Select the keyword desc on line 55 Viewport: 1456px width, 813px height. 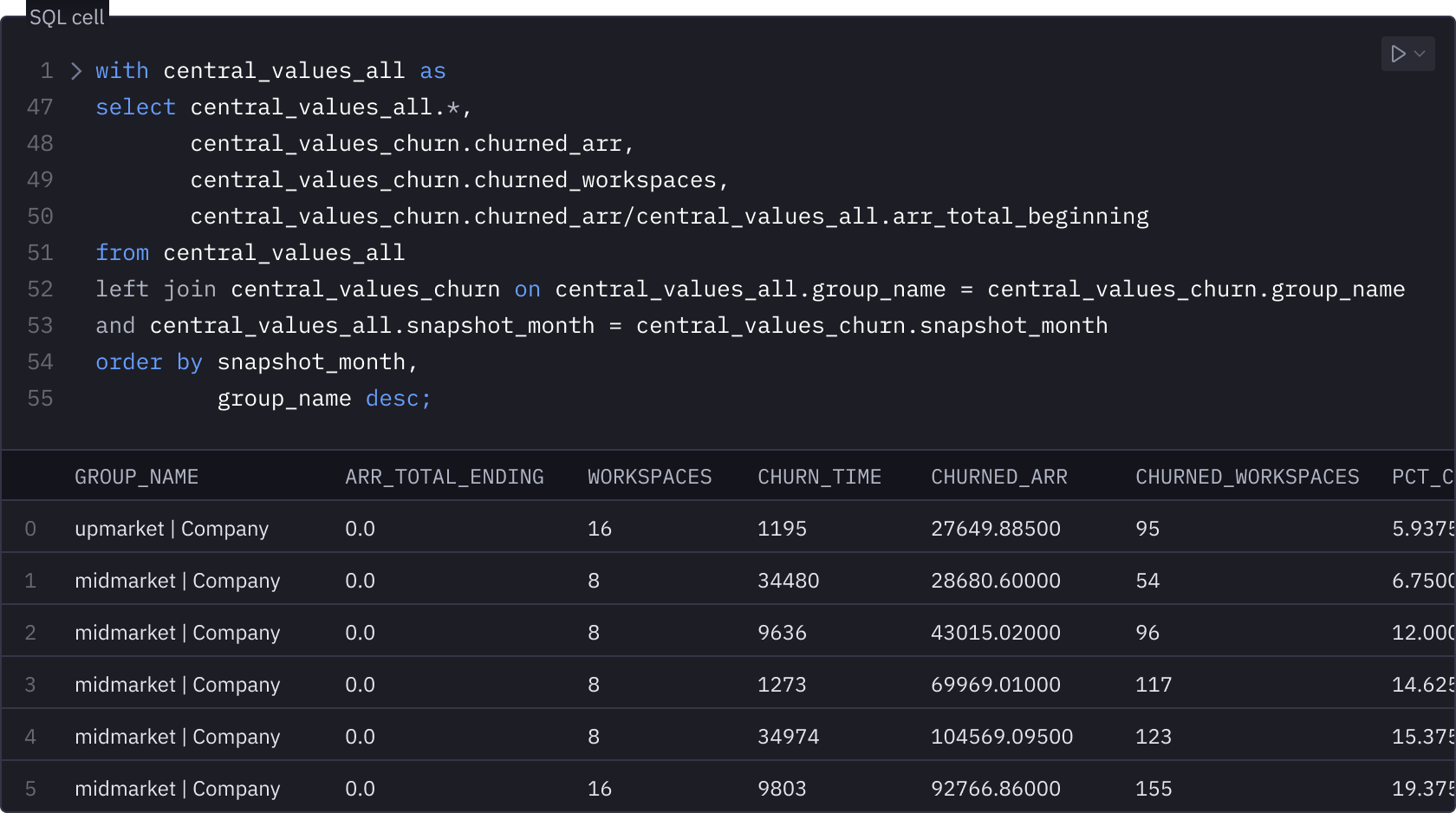coord(398,398)
